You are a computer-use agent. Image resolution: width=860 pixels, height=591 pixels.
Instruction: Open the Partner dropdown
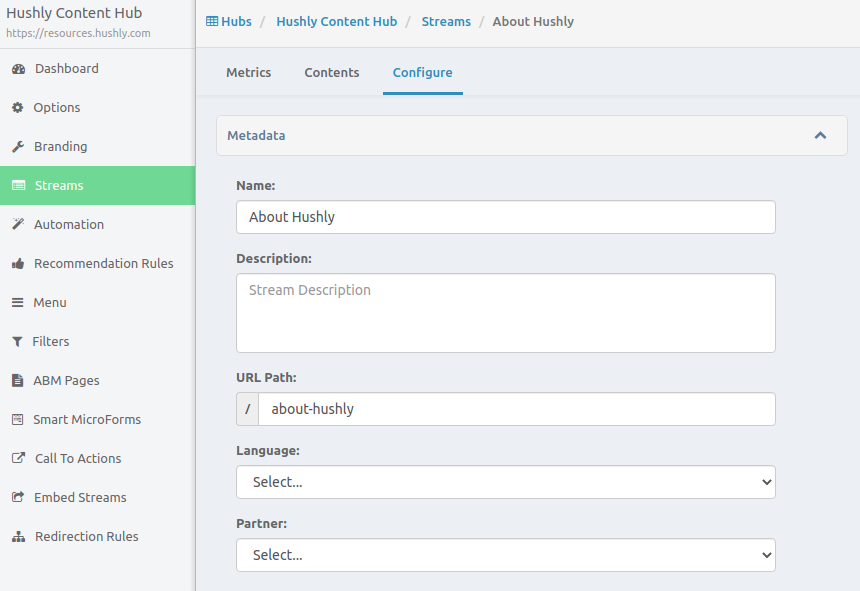coord(506,555)
